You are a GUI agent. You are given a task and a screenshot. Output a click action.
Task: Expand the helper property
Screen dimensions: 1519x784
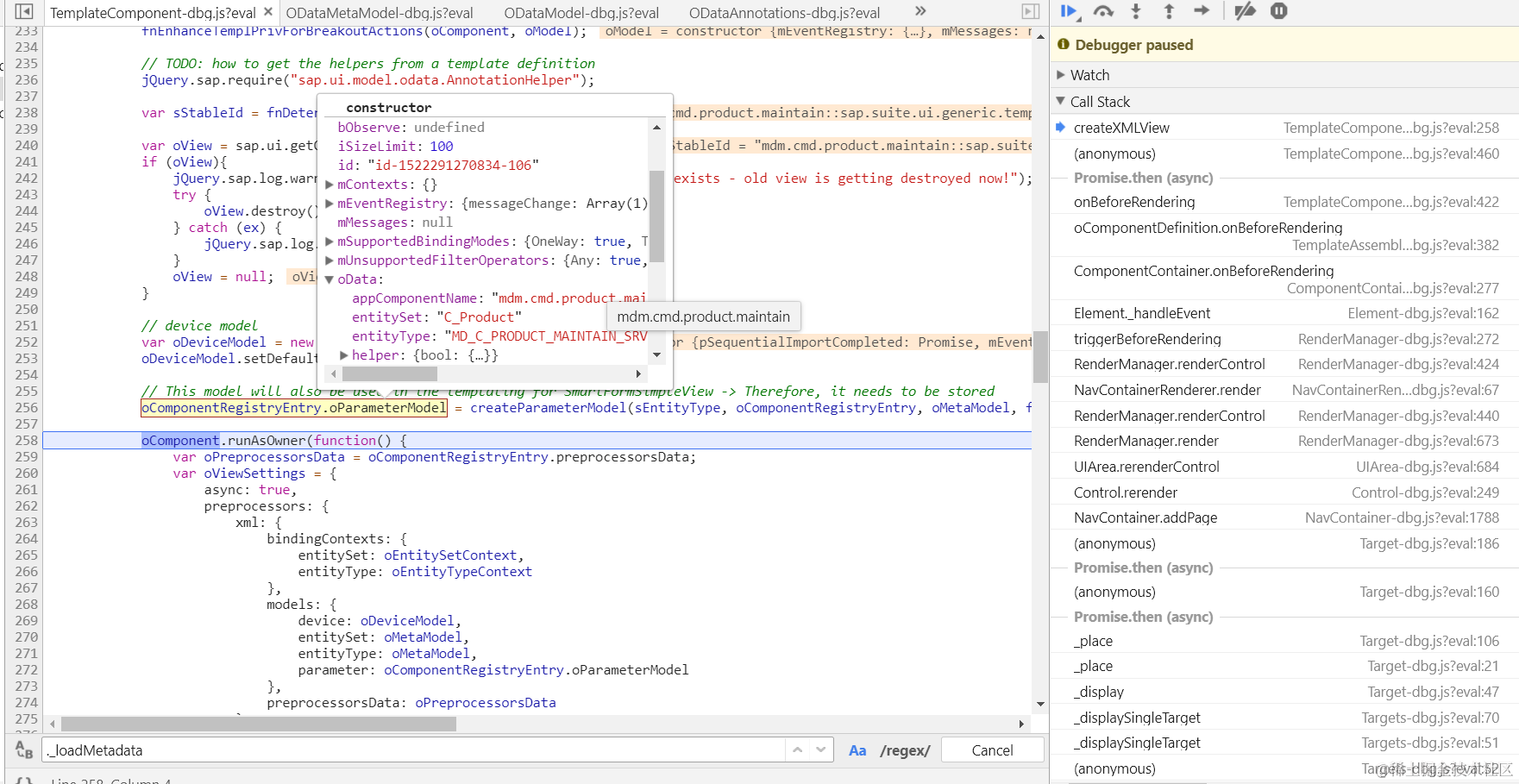(344, 355)
